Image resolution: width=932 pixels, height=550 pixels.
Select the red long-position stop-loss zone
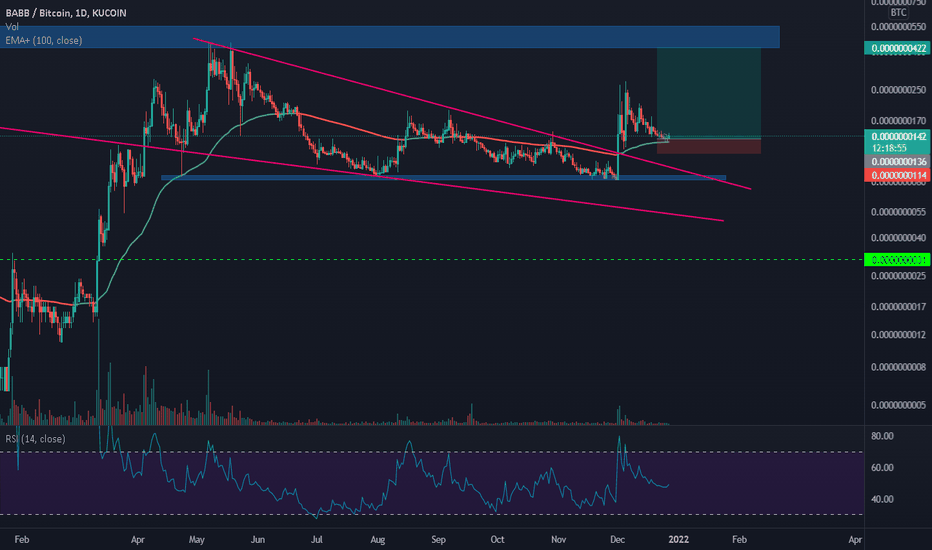pos(709,146)
